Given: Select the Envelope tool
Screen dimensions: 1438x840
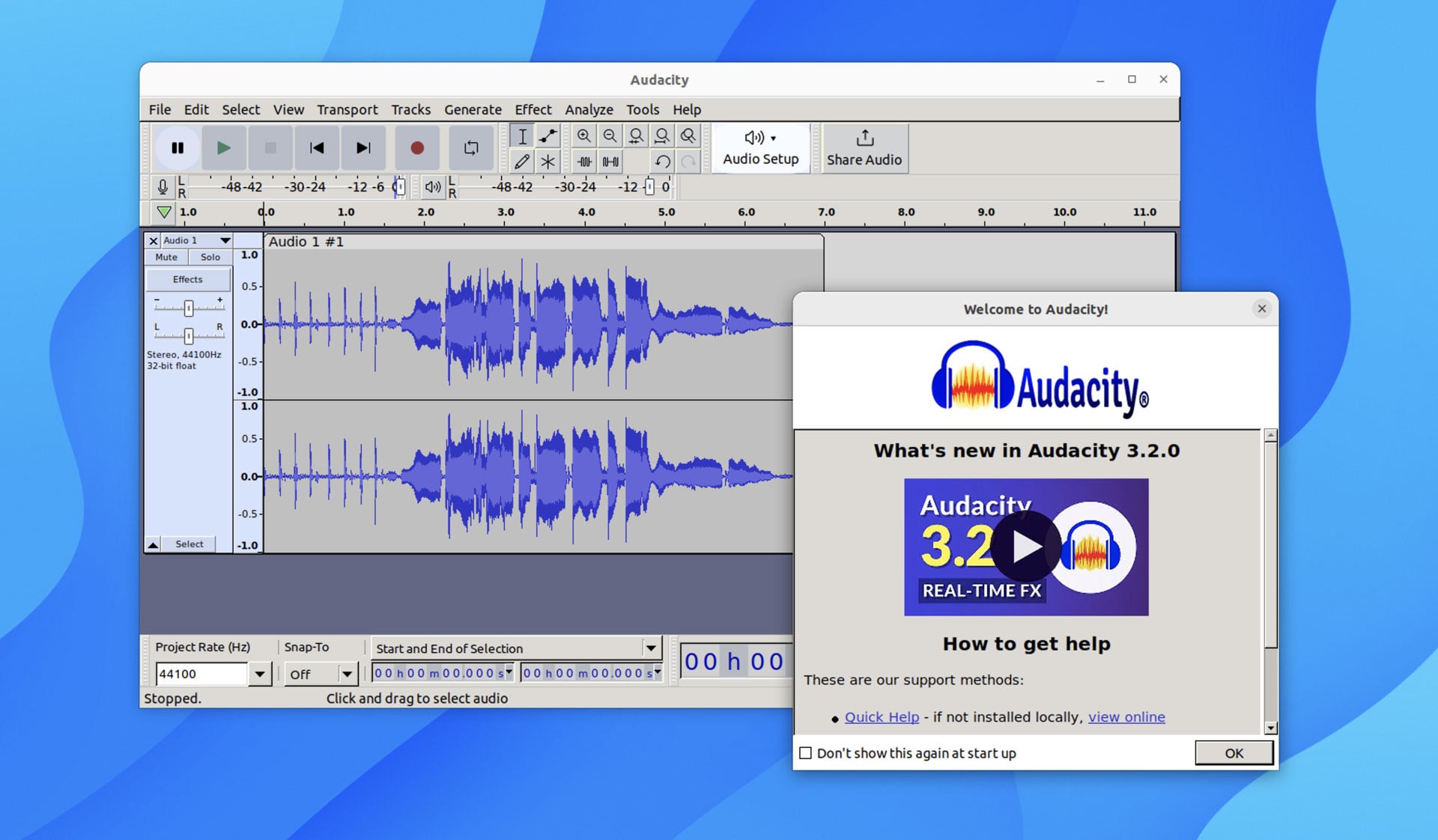Looking at the screenshot, I should tap(548, 136).
